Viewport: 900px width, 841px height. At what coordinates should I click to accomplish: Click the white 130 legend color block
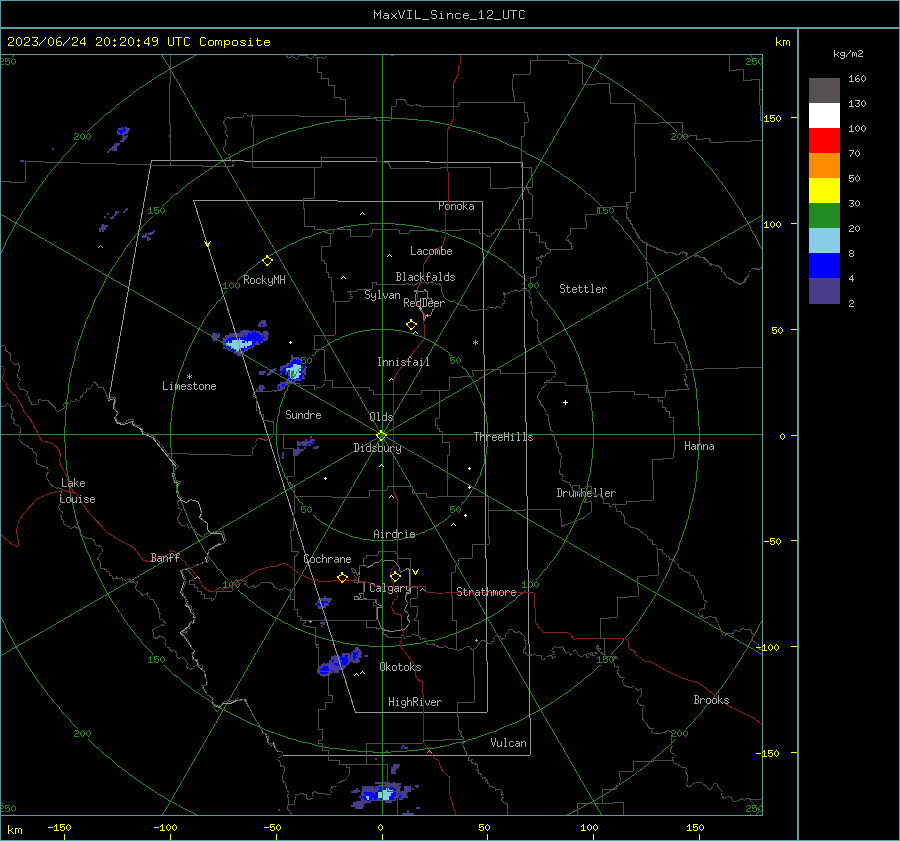tap(824, 116)
